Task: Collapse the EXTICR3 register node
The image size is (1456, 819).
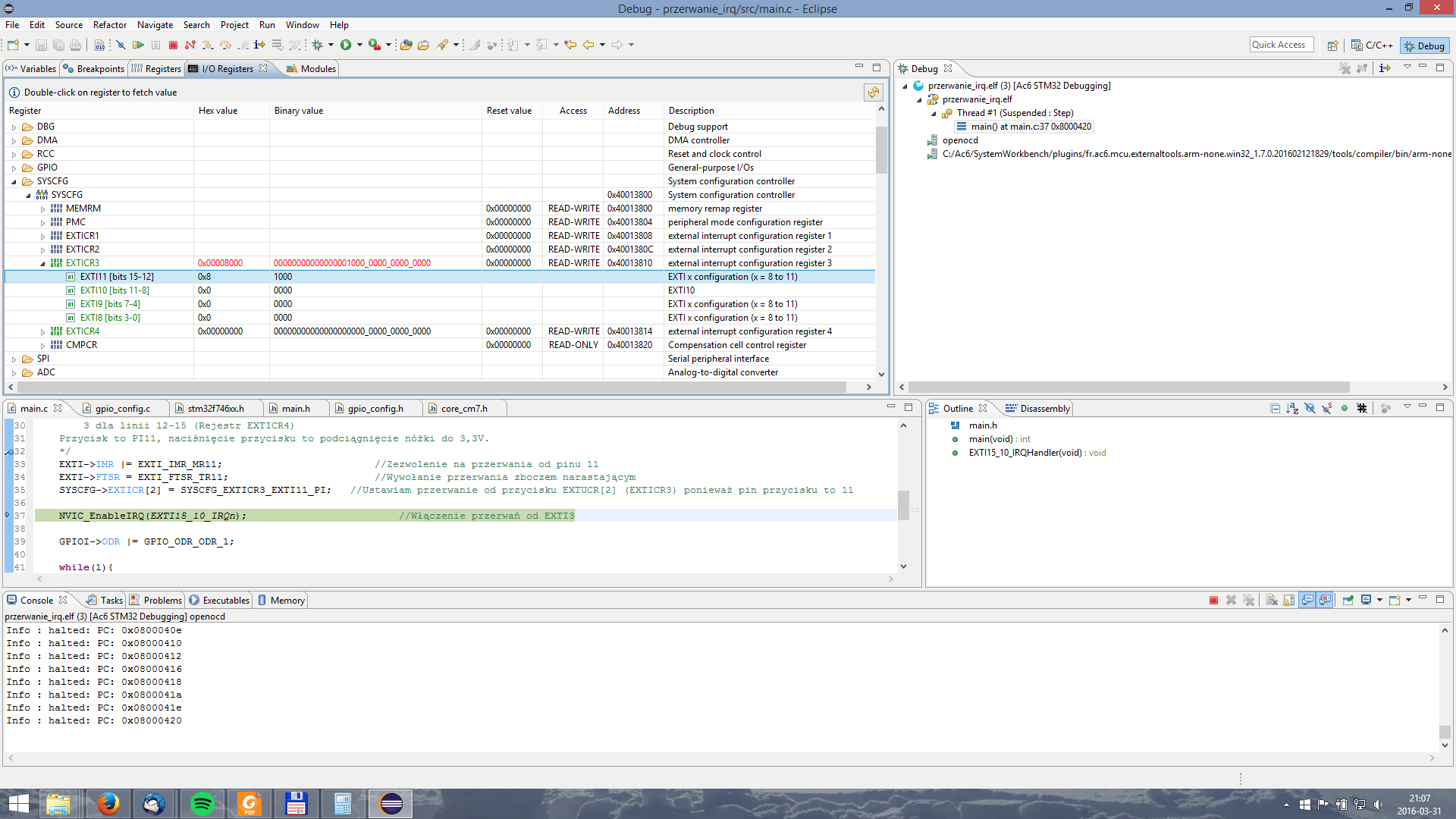Action: pos(42,264)
